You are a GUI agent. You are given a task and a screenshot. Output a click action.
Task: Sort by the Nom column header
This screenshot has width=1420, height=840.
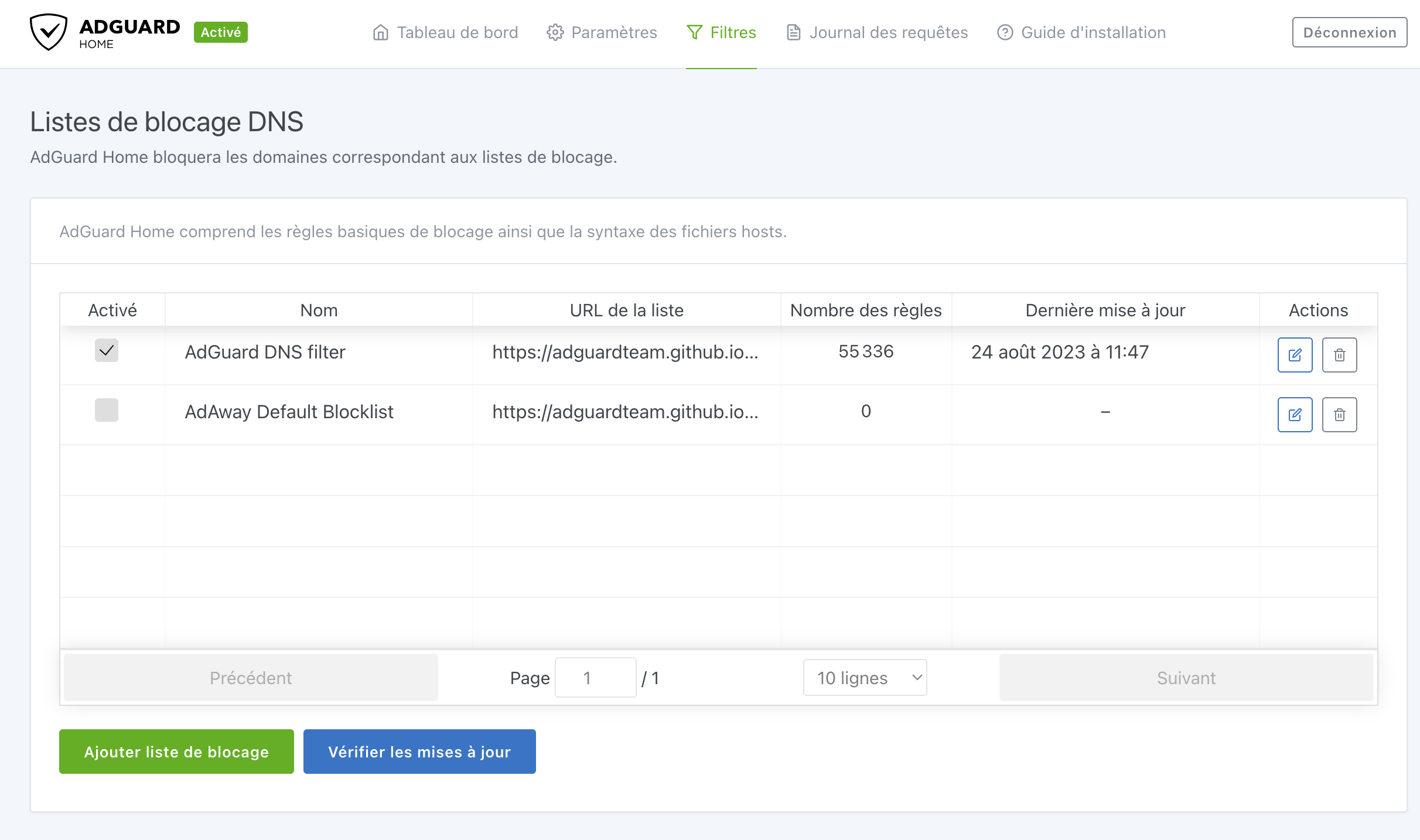point(319,310)
